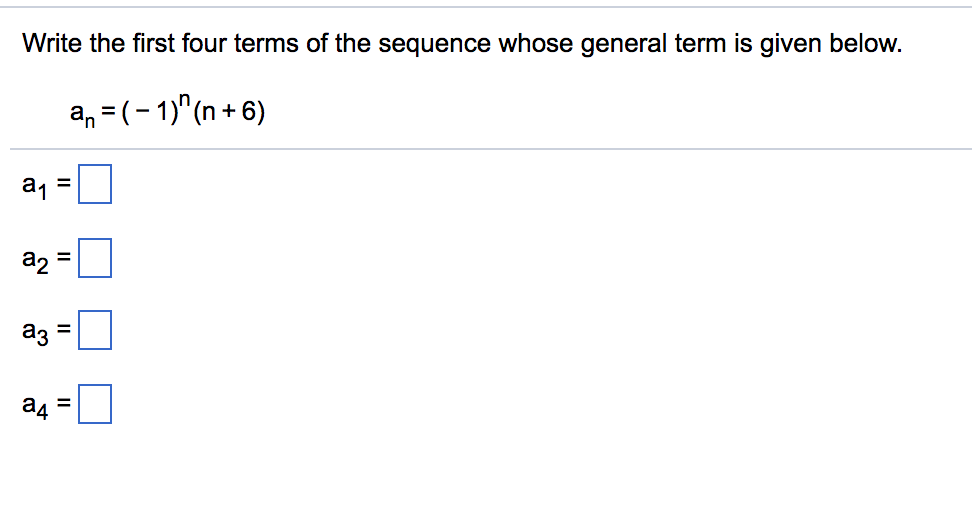
Task: Activate the a4 answer input box
Action: coord(95,404)
